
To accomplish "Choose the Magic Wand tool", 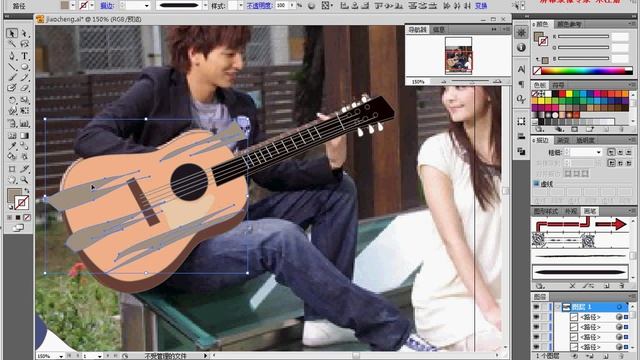I will tap(12, 44).
